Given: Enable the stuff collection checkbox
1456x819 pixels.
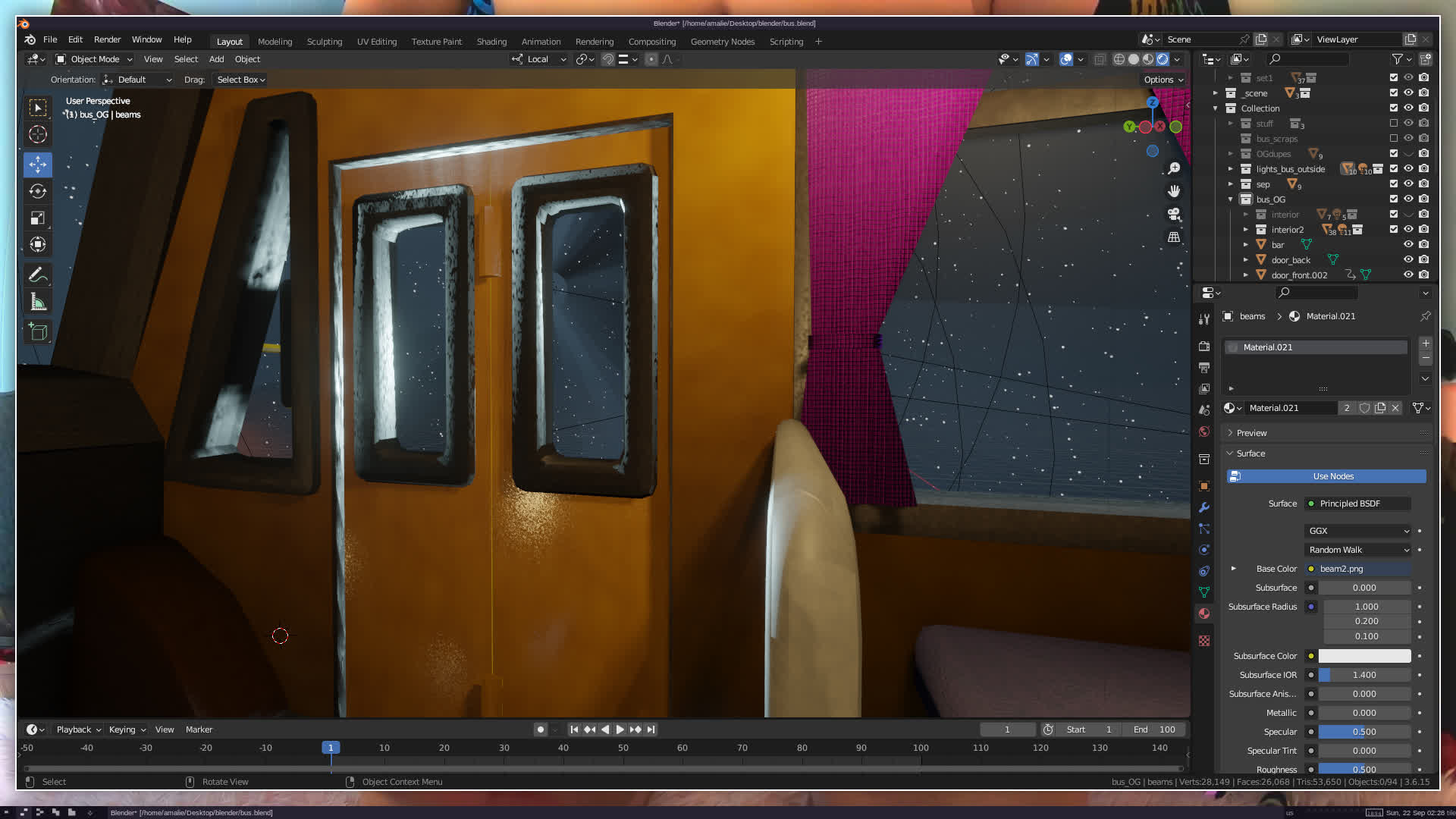Looking at the screenshot, I should (x=1393, y=123).
